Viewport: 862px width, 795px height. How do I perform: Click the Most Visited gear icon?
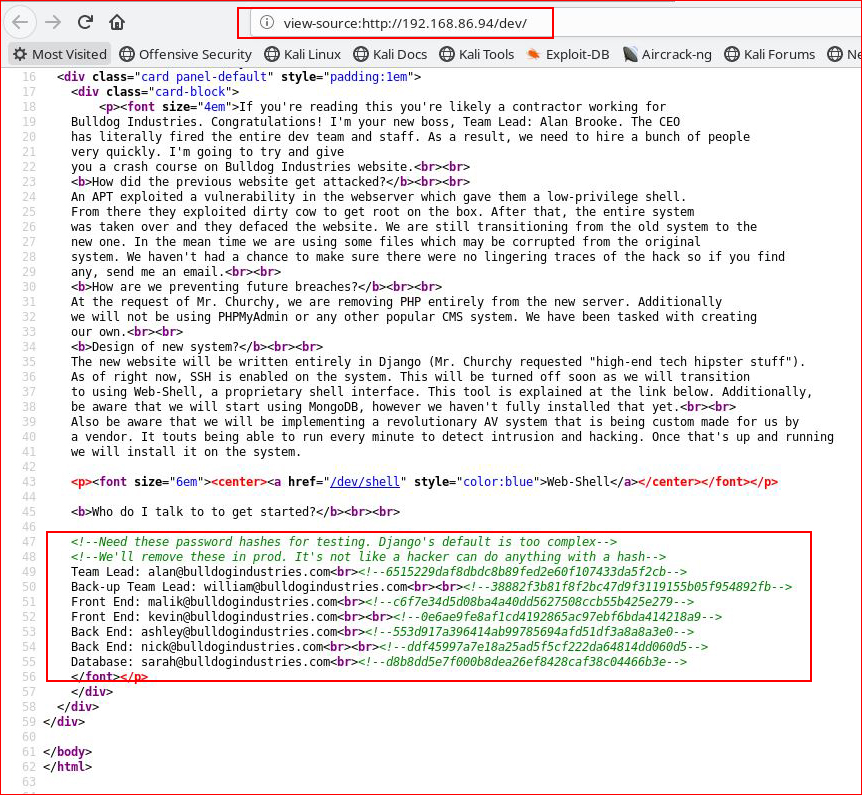click(x=20, y=54)
